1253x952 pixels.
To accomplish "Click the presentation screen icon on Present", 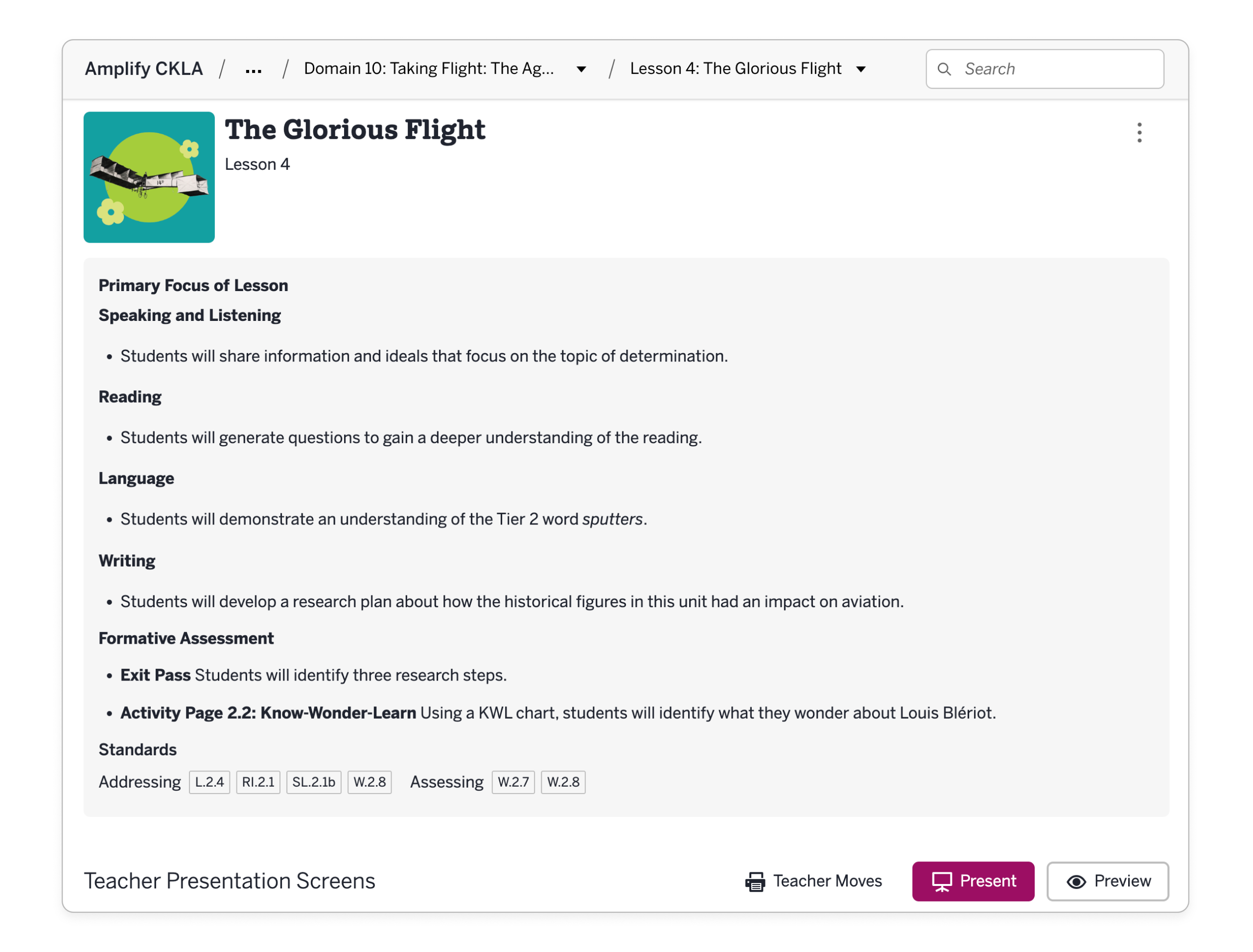I will (x=941, y=881).
